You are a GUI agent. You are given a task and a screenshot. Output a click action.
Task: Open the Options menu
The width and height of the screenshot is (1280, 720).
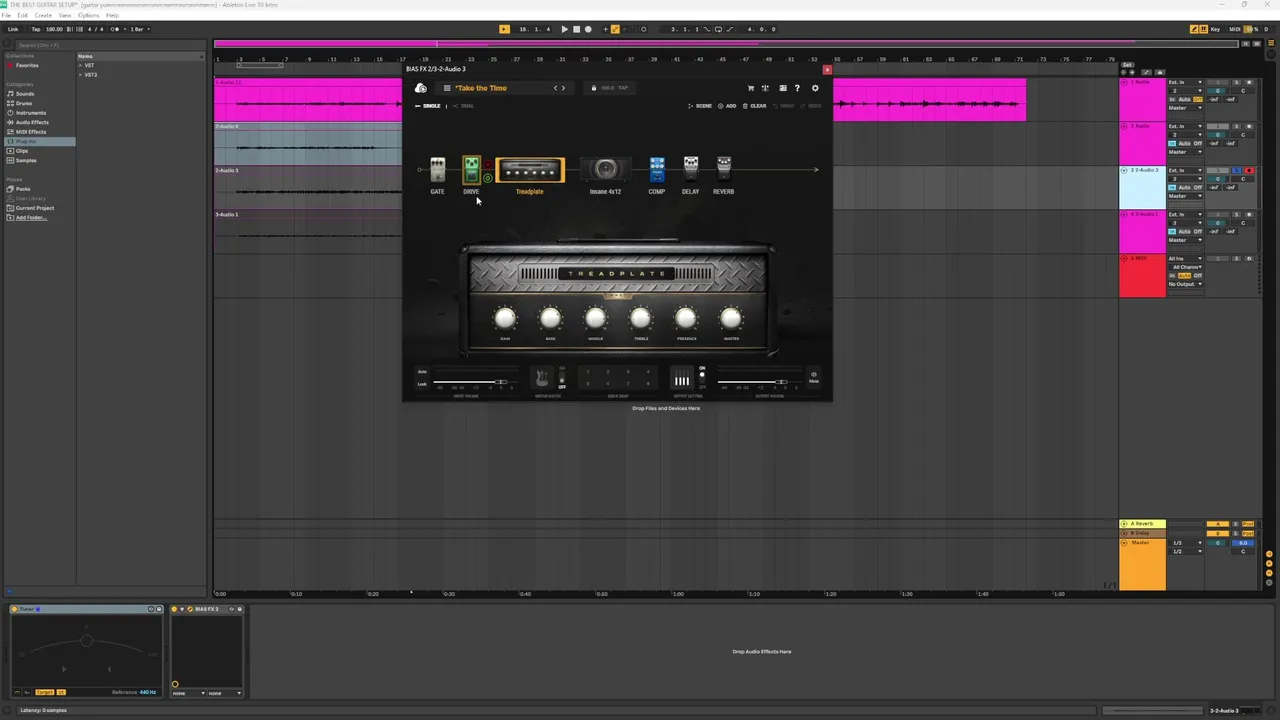89,15
